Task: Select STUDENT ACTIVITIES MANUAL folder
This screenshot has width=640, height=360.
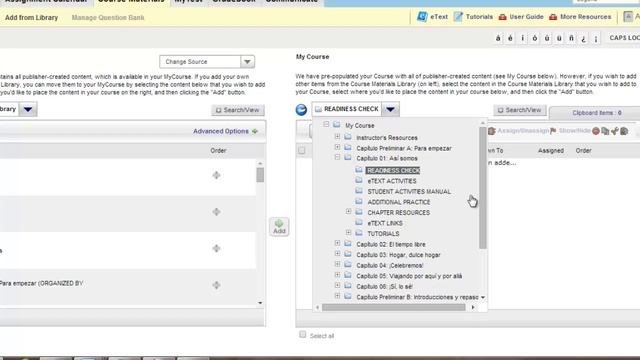Action: tap(409, 191)
